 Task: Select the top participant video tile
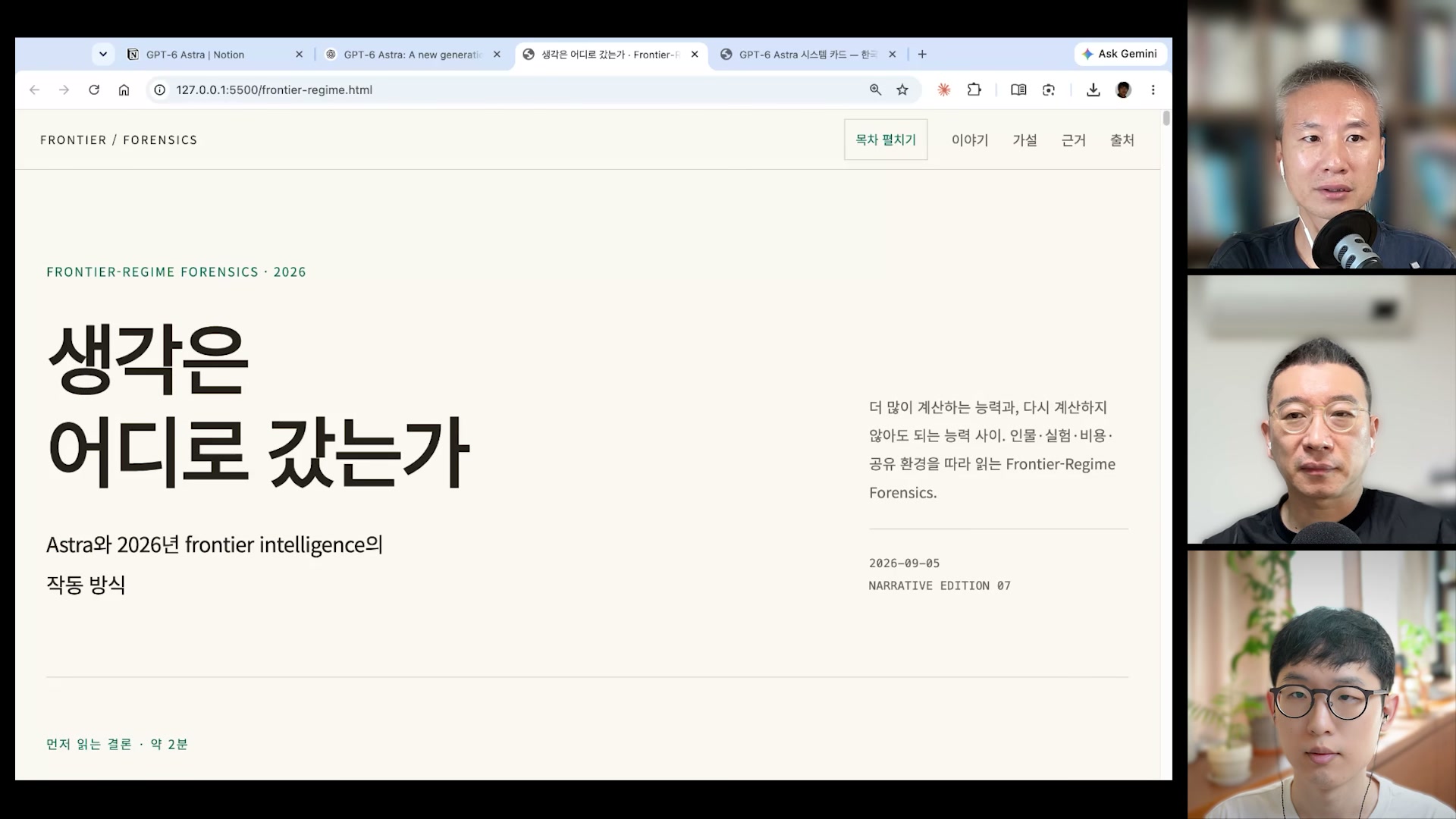[x=1321, y=134]
